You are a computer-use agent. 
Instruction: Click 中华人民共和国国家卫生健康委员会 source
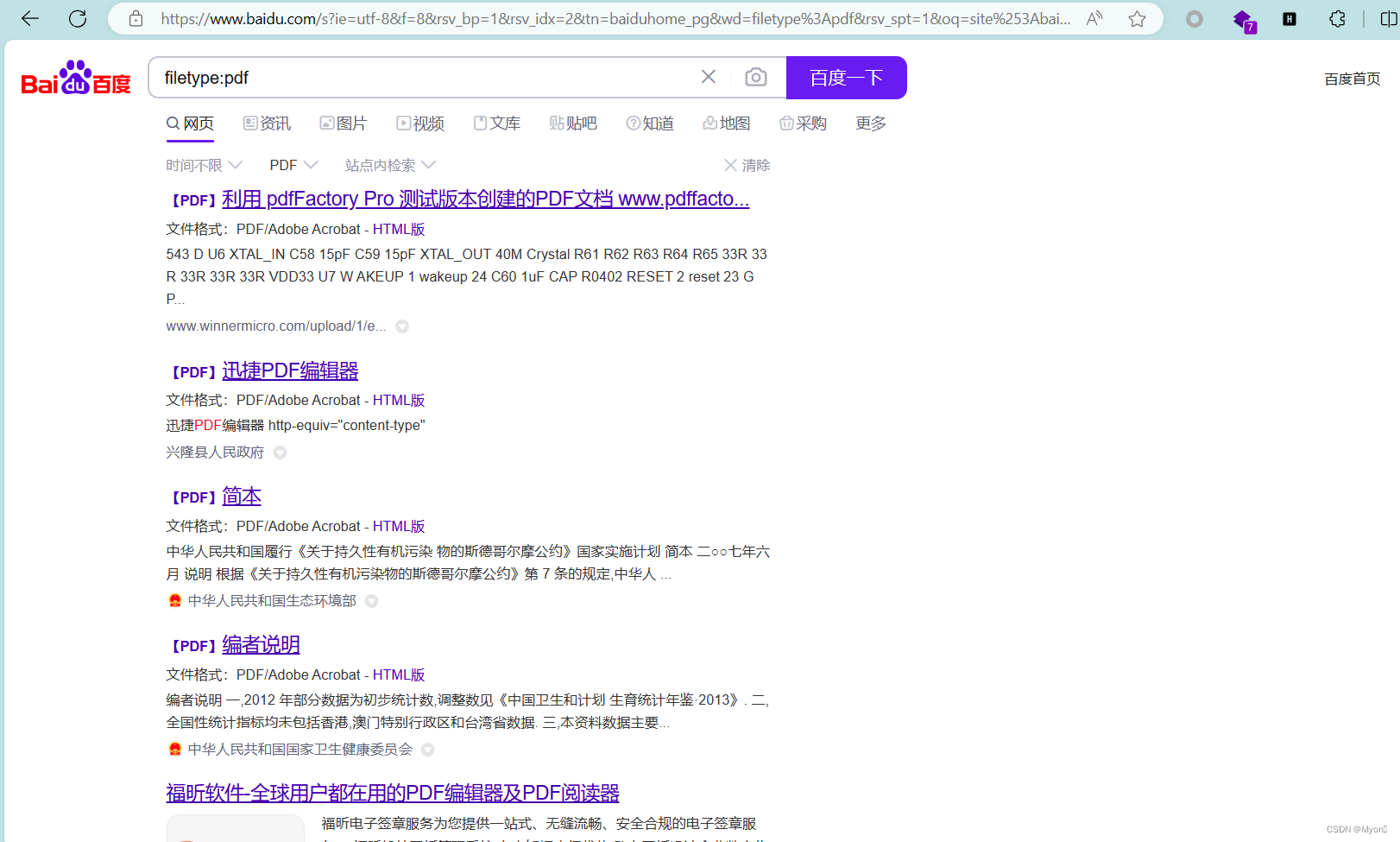[300, 749]
